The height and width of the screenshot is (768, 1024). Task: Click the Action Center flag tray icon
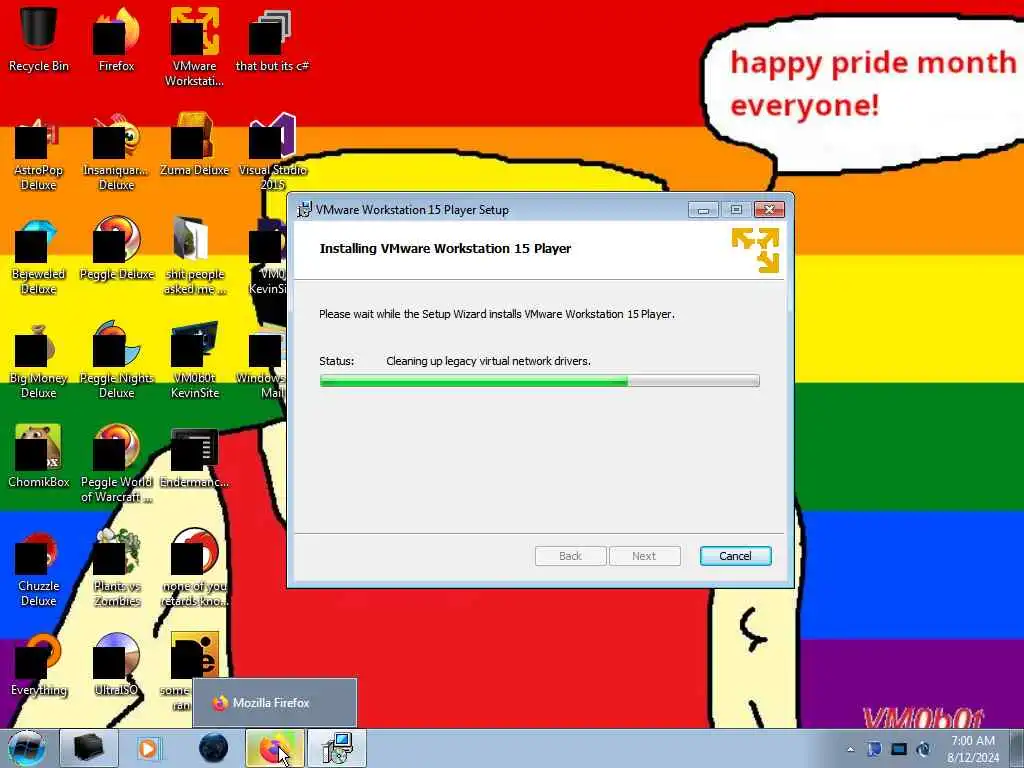click(x=874, y=749)
